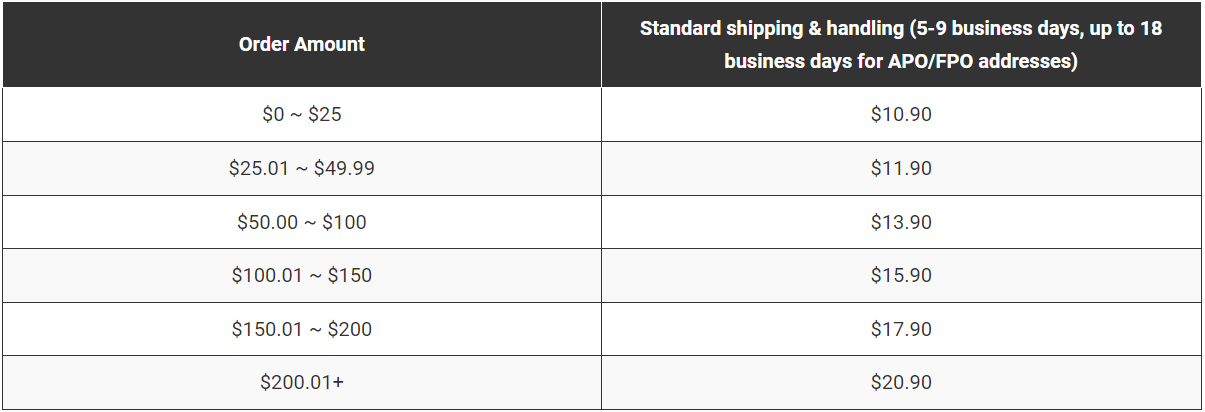Select the $100.01 ~ $150 order cell
1205x412 pixels.
point(302,275)
